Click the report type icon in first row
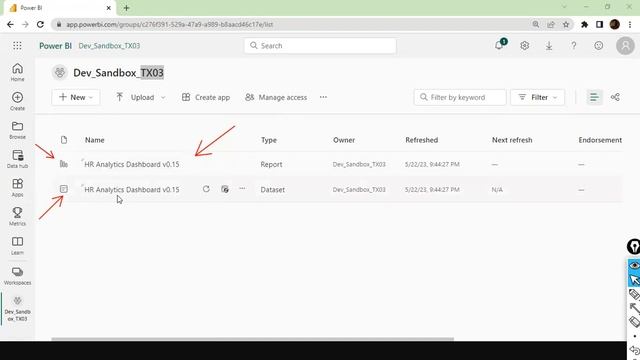 (64, 164)
